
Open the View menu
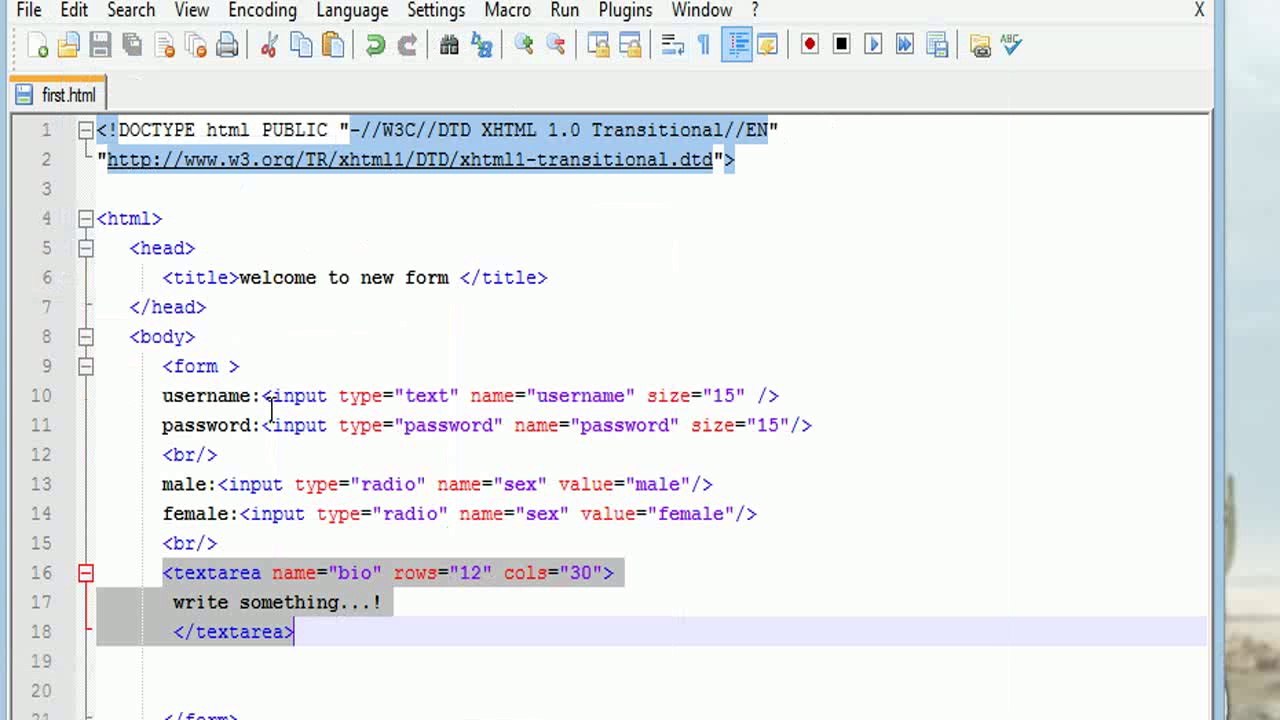192,10
